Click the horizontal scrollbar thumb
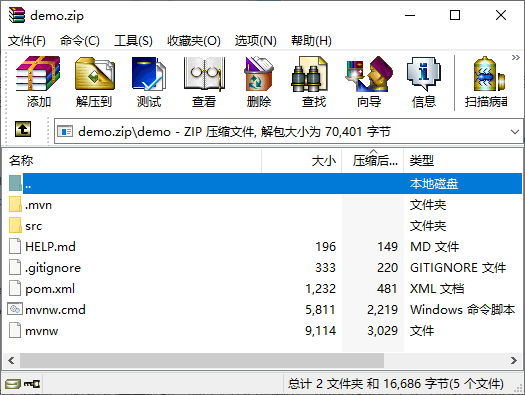 pos(202,361)
